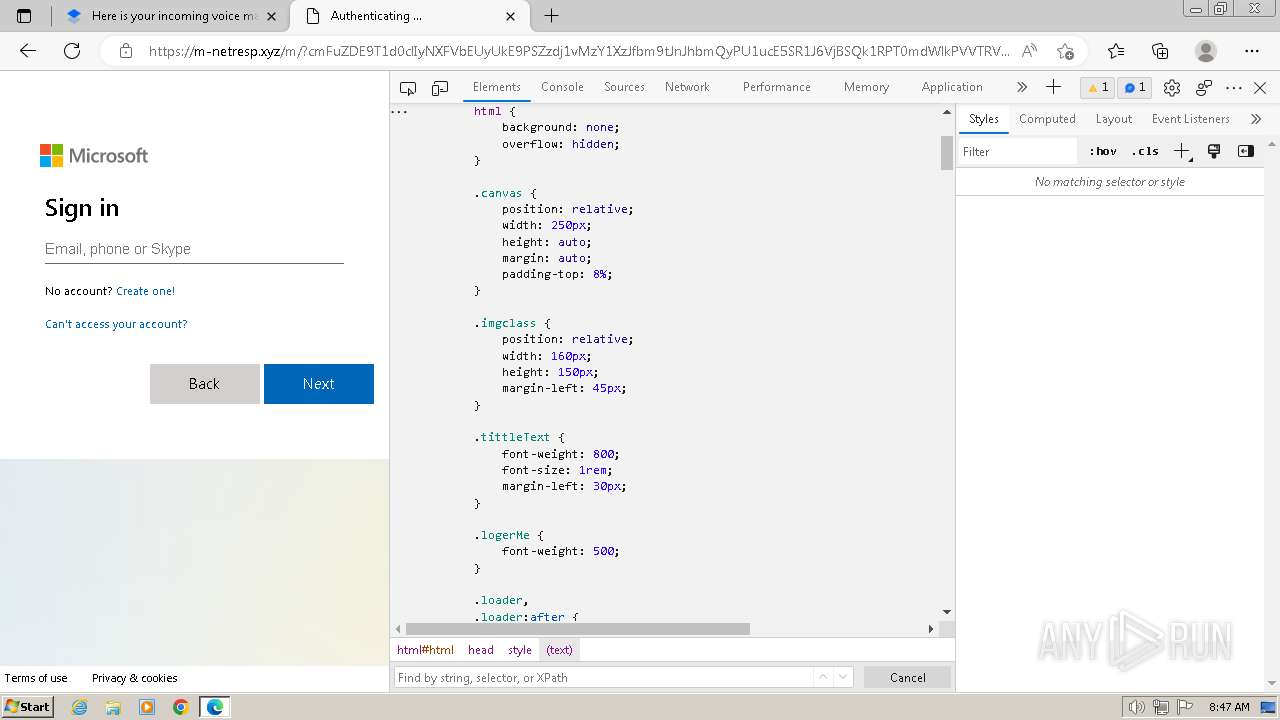Viewport: 1280px width, 720px height.
Task: Toggle device emulation mode icon
Action: point(440,88)
